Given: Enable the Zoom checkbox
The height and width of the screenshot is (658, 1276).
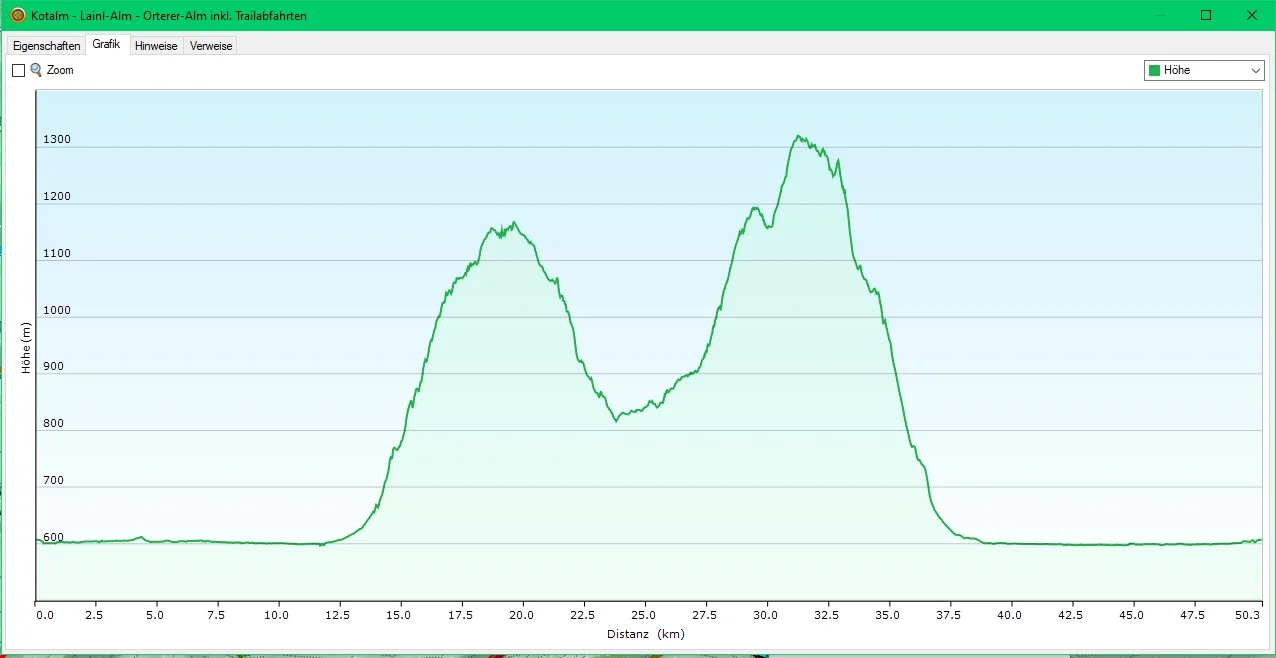Looking at the screenshot, I should click(x=18, y=71).
